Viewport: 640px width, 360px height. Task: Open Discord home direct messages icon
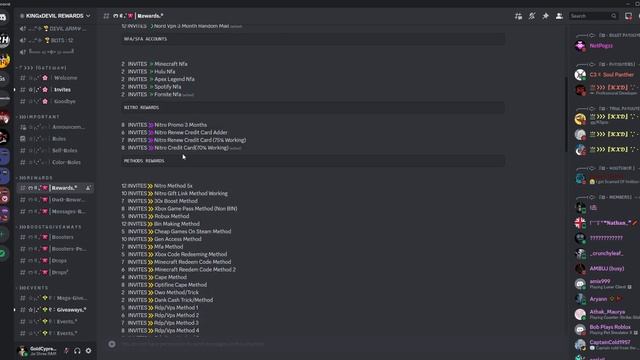tap(3, 18)
